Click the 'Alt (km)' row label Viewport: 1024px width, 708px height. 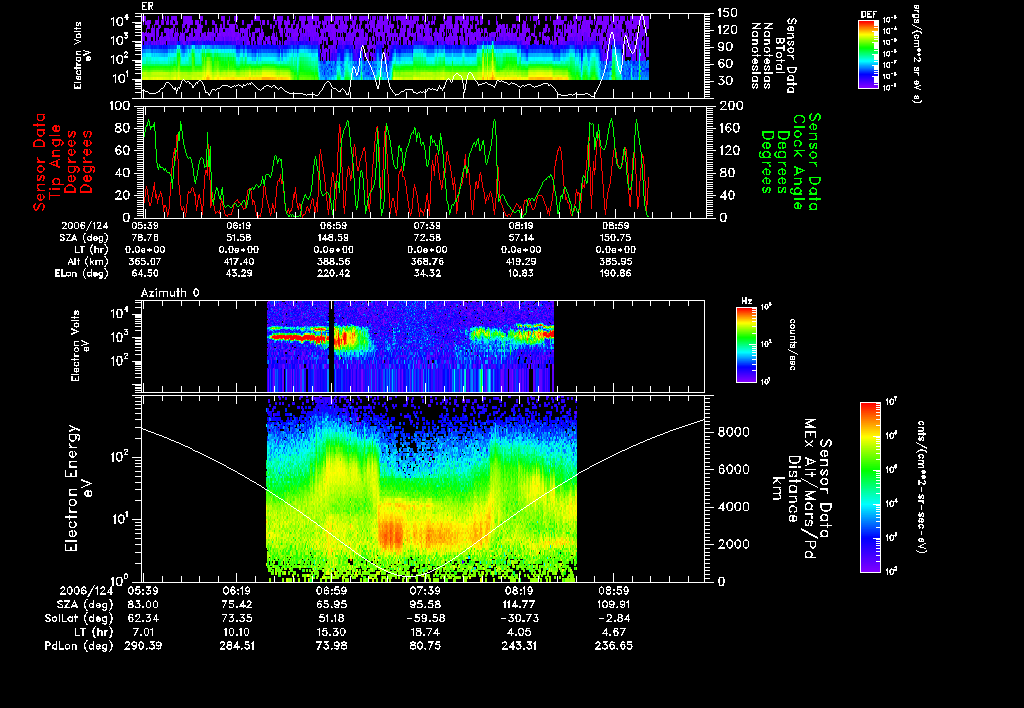[88, 261]
